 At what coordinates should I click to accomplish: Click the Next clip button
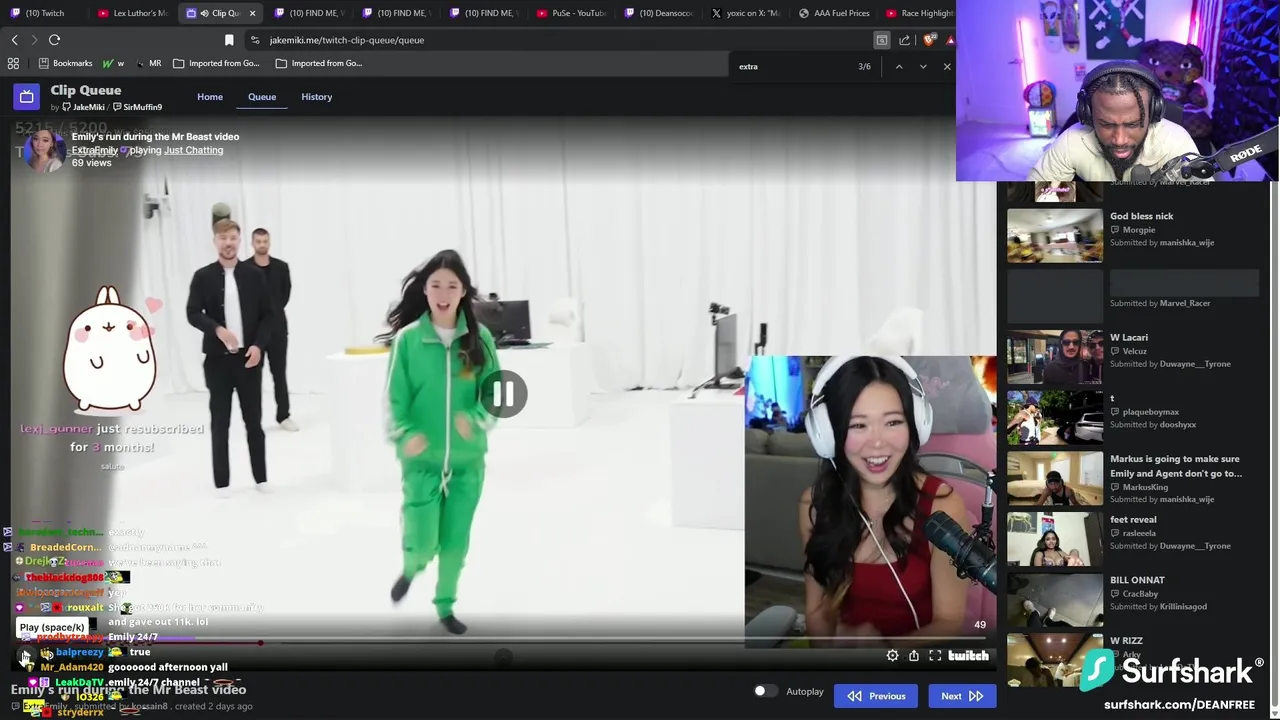[x=962, y=696]
